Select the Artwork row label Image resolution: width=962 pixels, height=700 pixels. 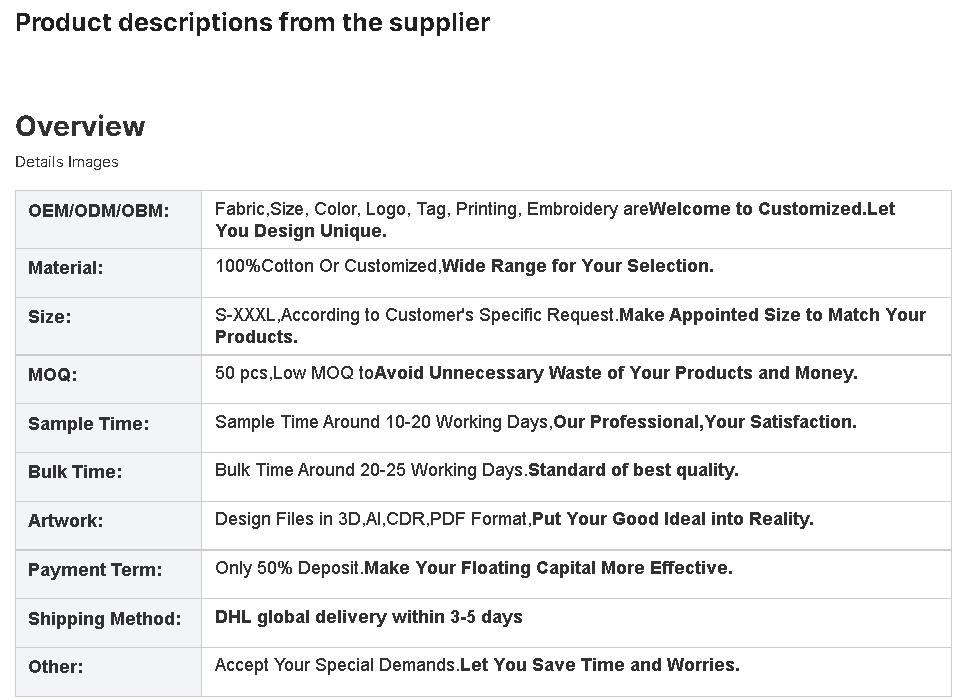click(66, 521)
